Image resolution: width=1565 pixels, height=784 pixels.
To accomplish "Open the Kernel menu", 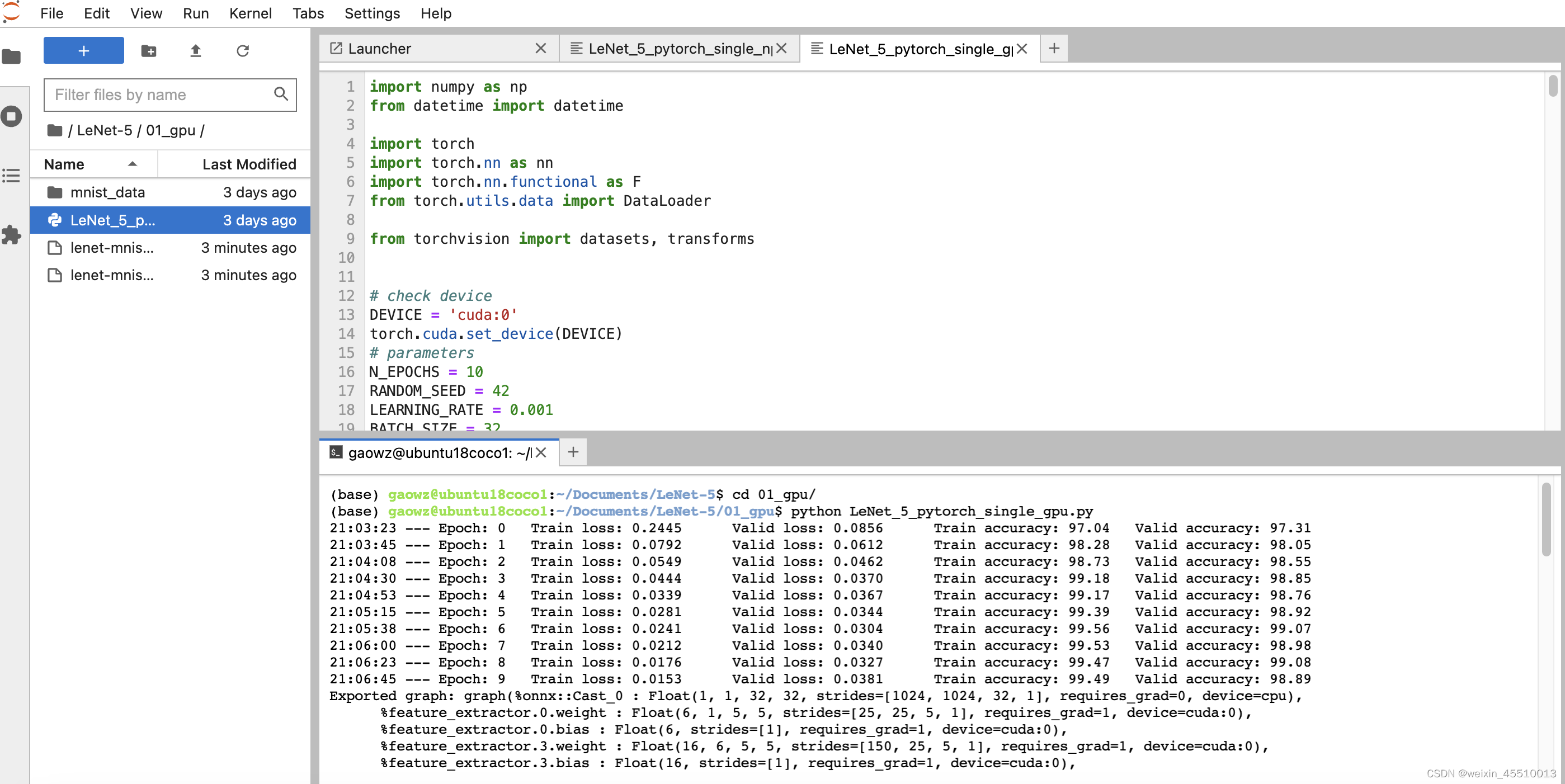I will (251, 13).
